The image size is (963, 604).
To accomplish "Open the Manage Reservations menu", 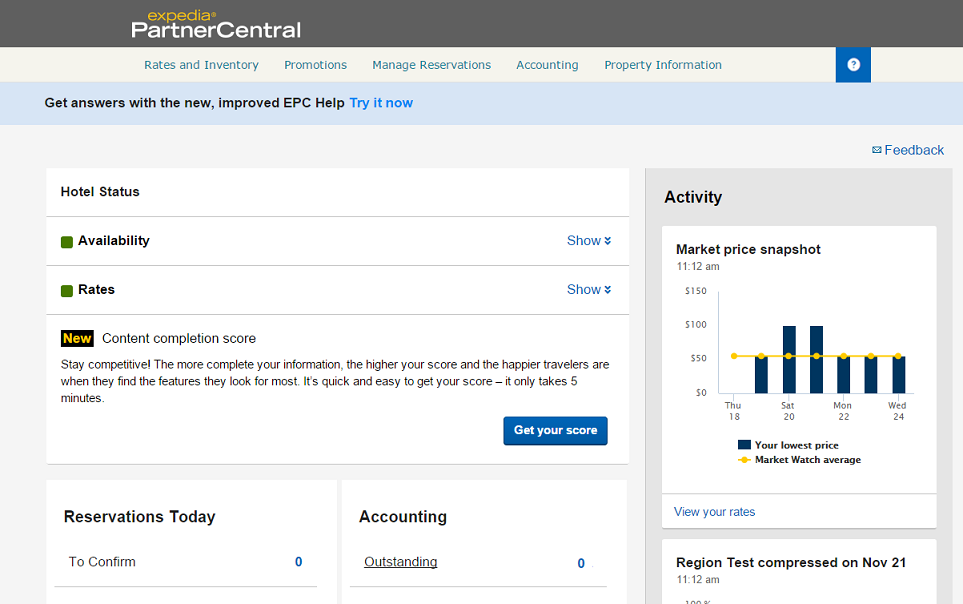I will pos(431,65).
